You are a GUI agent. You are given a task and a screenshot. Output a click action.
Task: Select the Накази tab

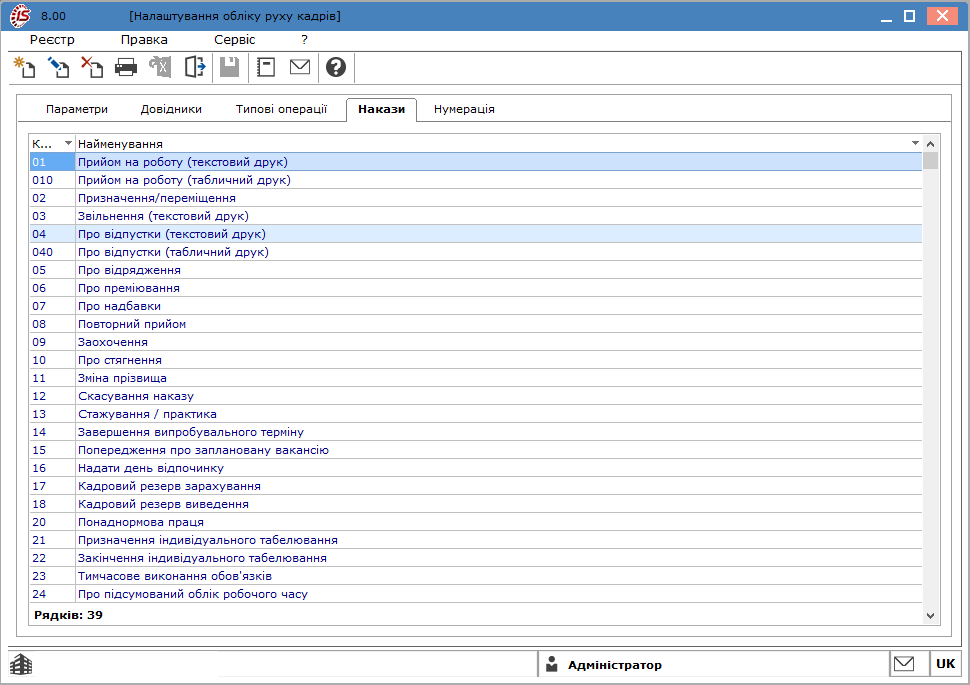point(382,110)
